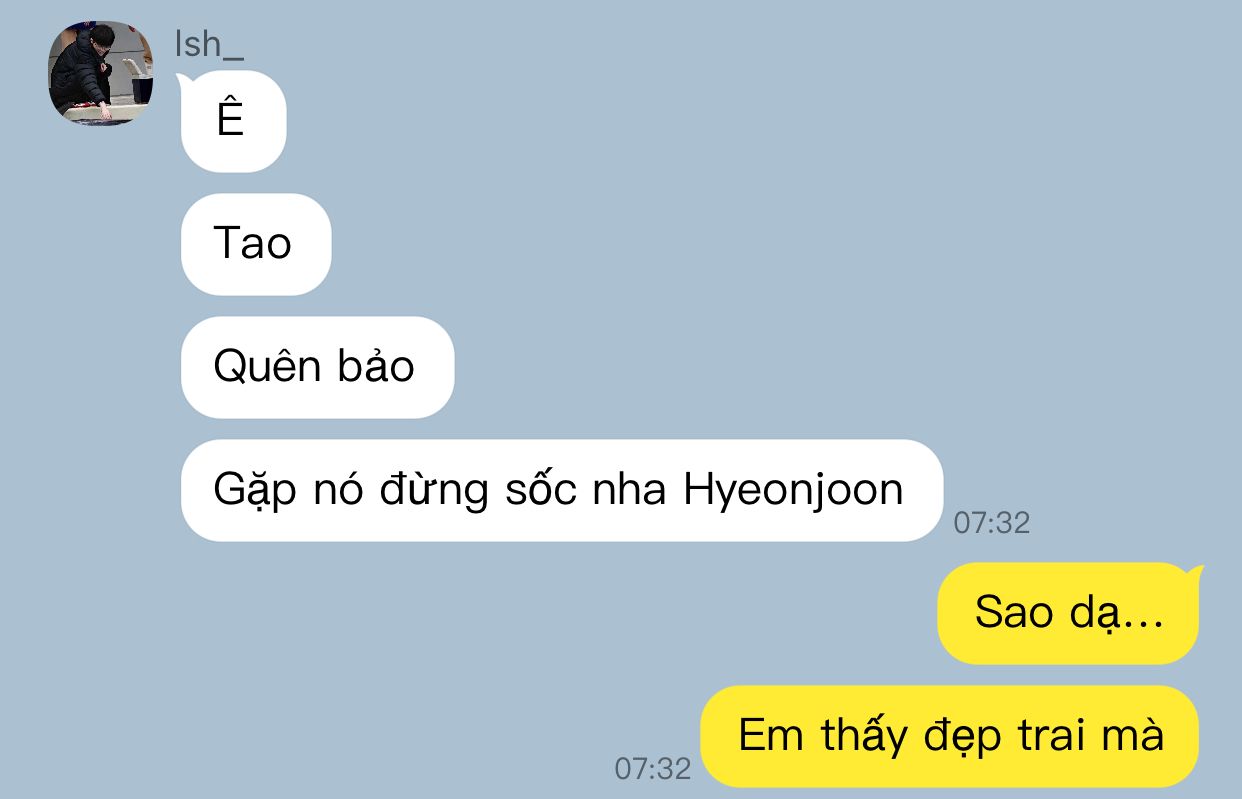Click the "Em thấy đẹp trai mà" message
This screenshot has height=799, width=1242.
pos(949,736)
